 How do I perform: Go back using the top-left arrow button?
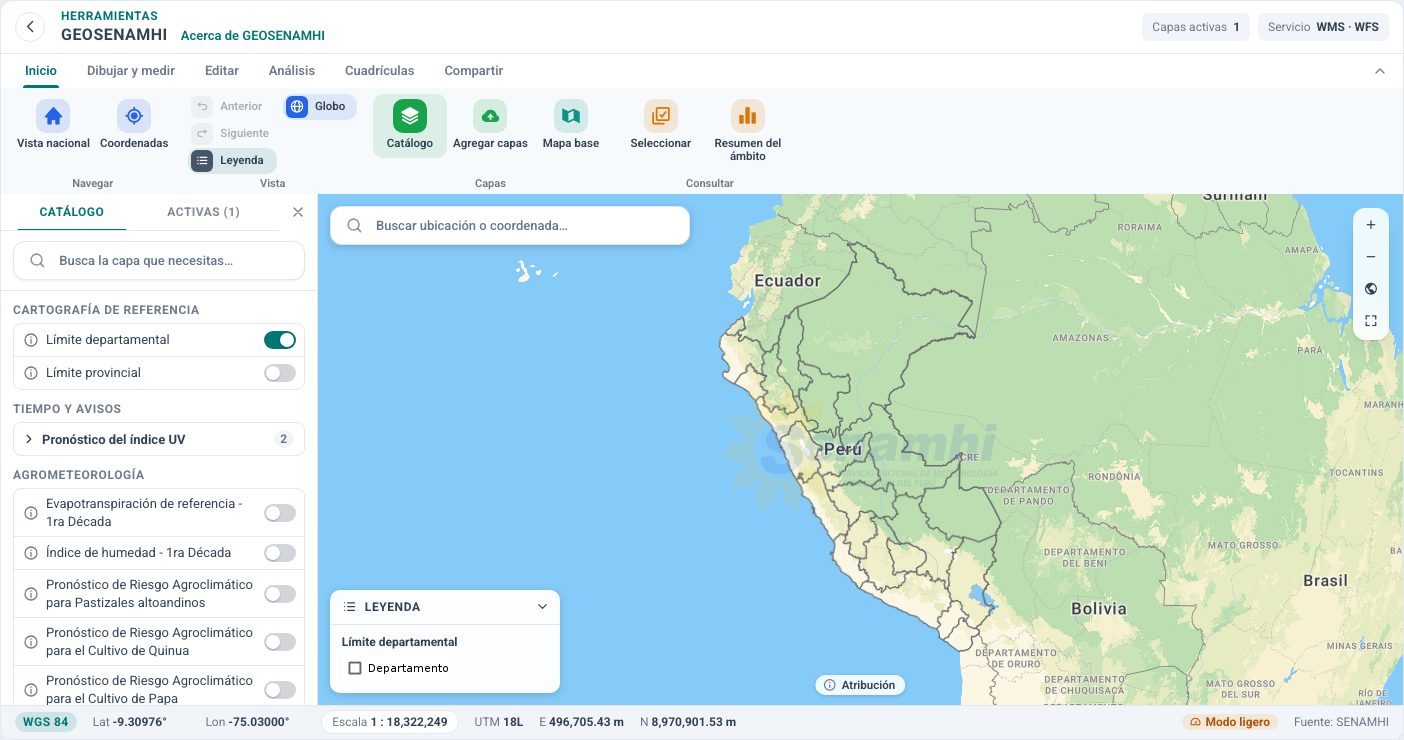tap(31, 27)
